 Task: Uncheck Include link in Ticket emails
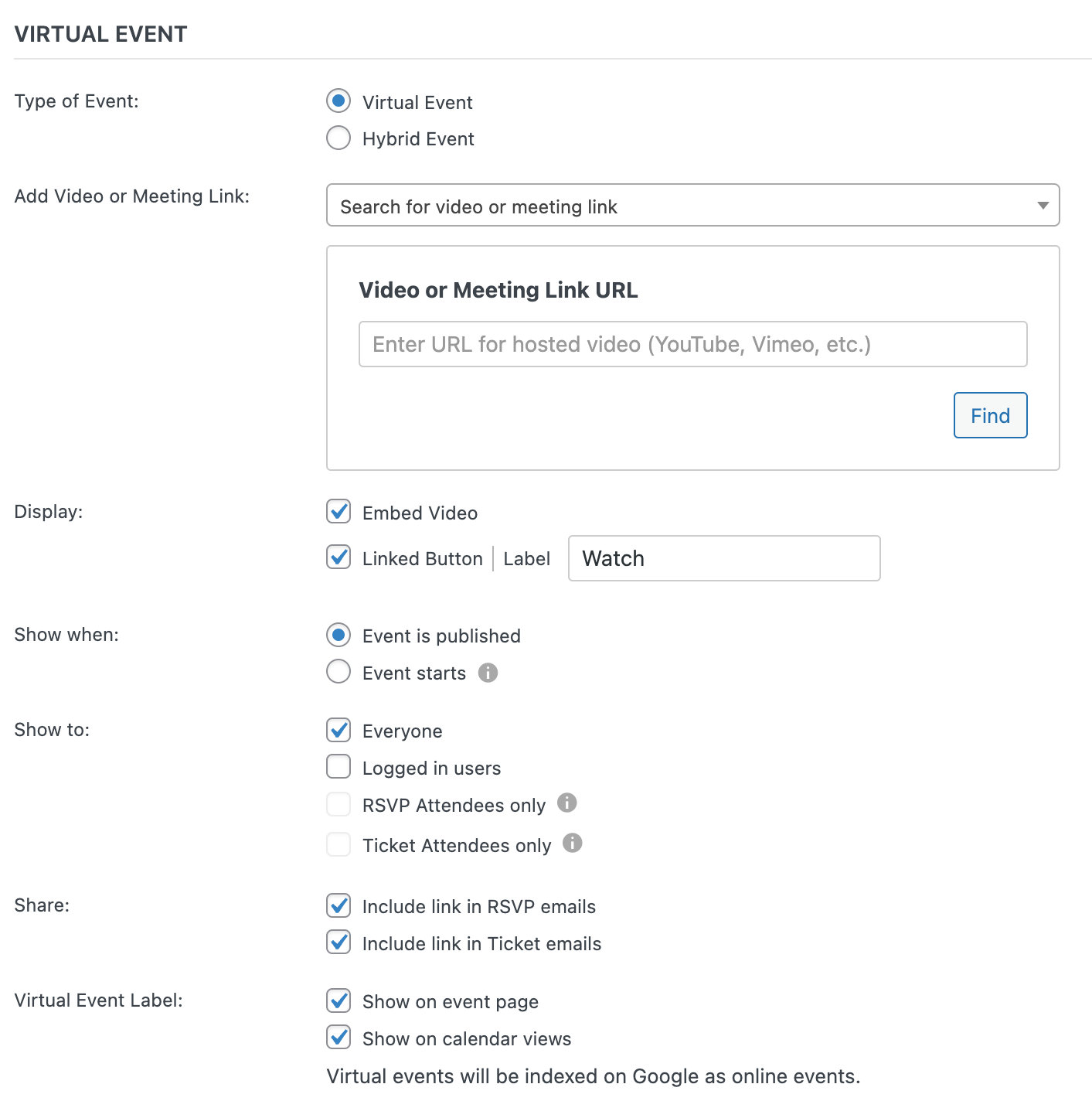tap(338, 942)
